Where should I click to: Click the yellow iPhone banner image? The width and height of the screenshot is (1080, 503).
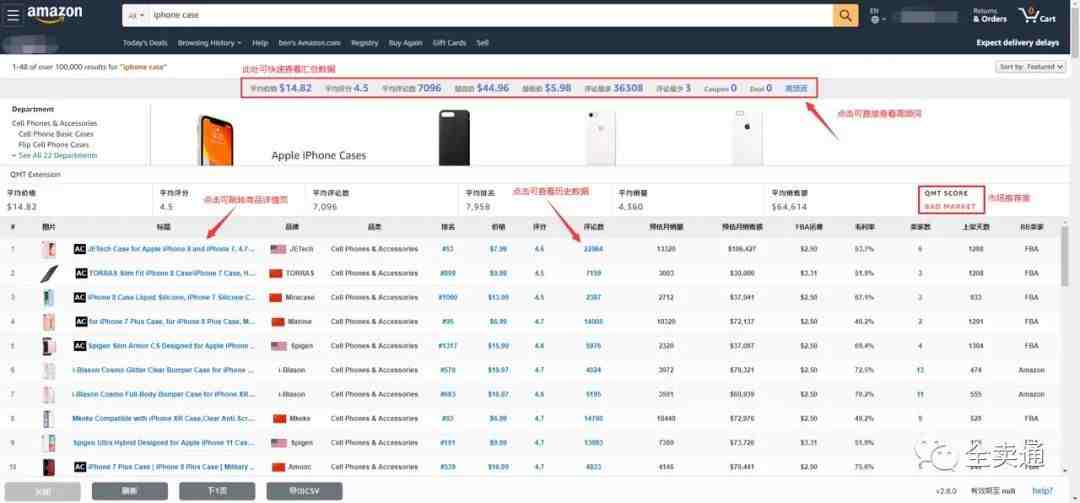[216, 140]
